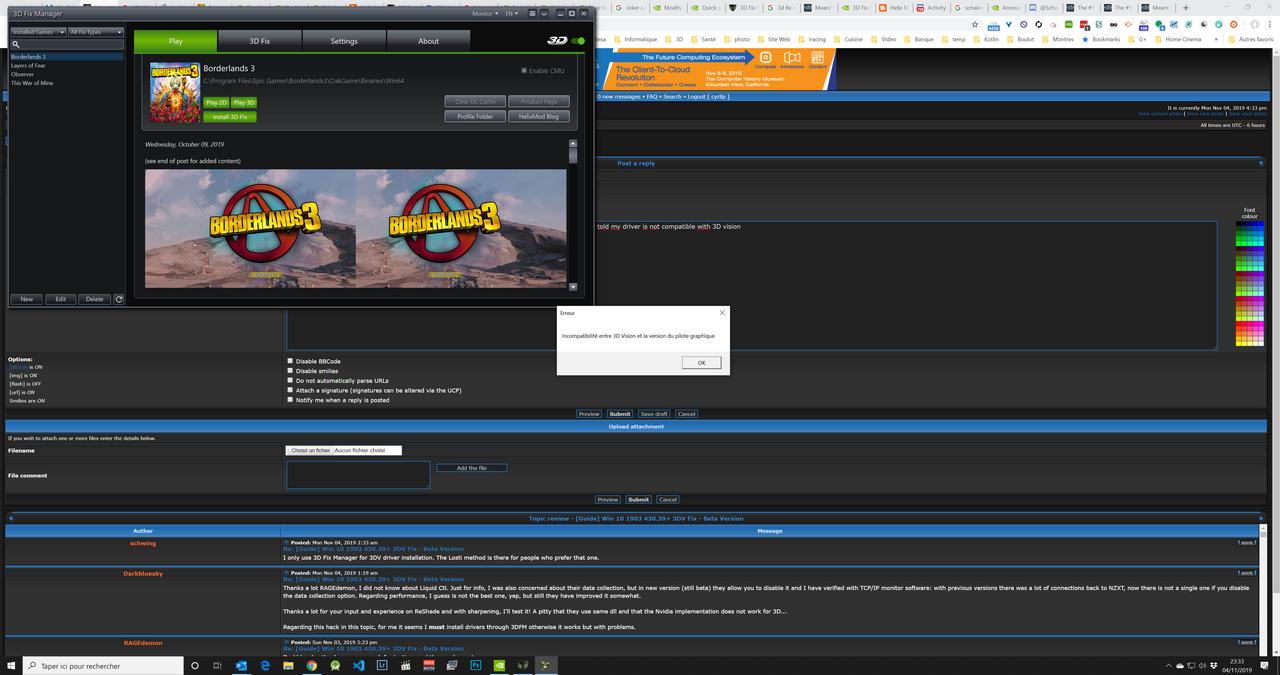Open the Monitor dropdown in title bar
1280x675 pixels.
pyautogui.click(x=485, y=14)
